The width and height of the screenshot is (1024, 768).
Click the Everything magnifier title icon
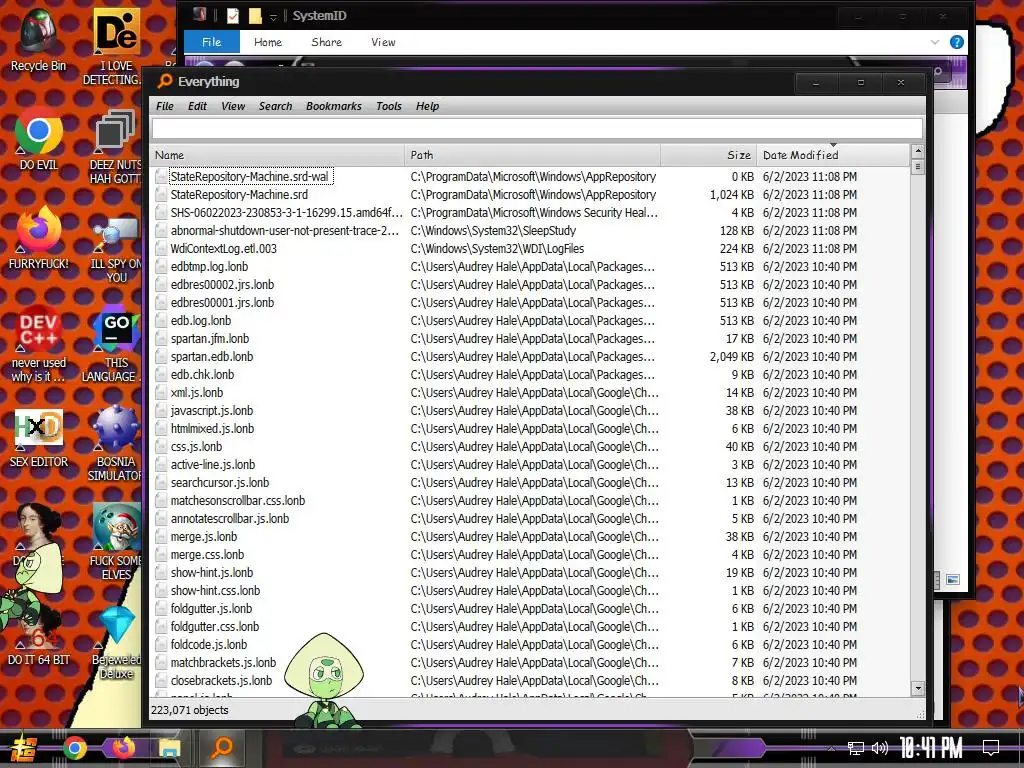pos(165,81)
